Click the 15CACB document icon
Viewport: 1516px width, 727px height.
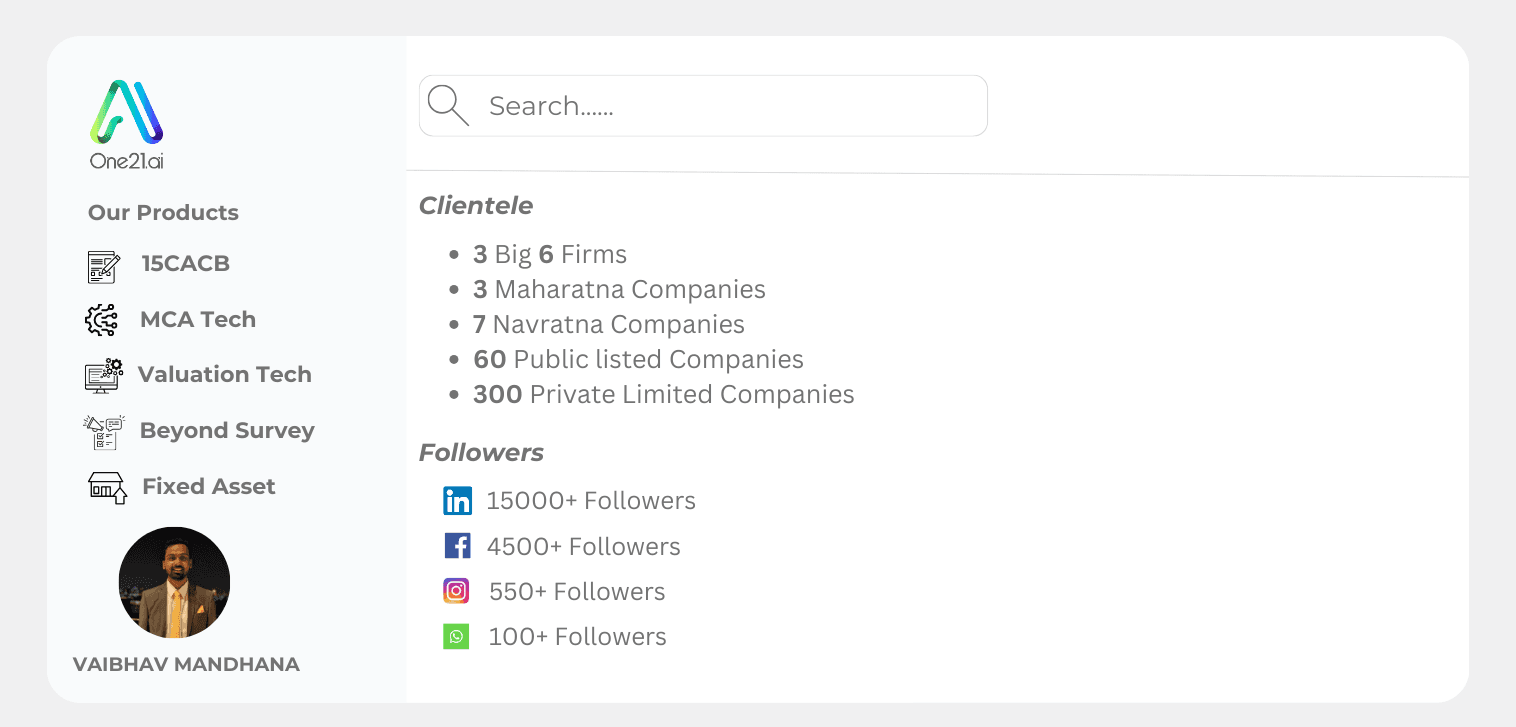tap(103, 267)
